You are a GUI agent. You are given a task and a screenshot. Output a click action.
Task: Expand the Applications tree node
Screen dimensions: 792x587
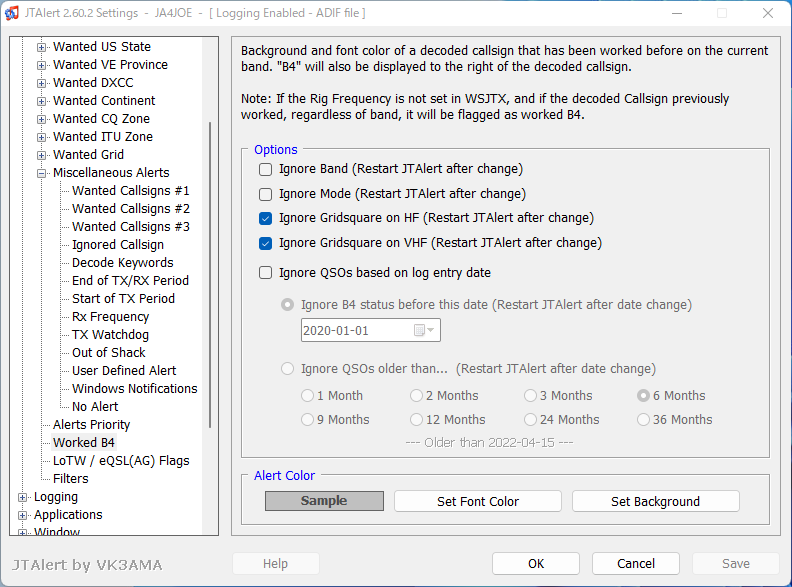click(22, 515)
